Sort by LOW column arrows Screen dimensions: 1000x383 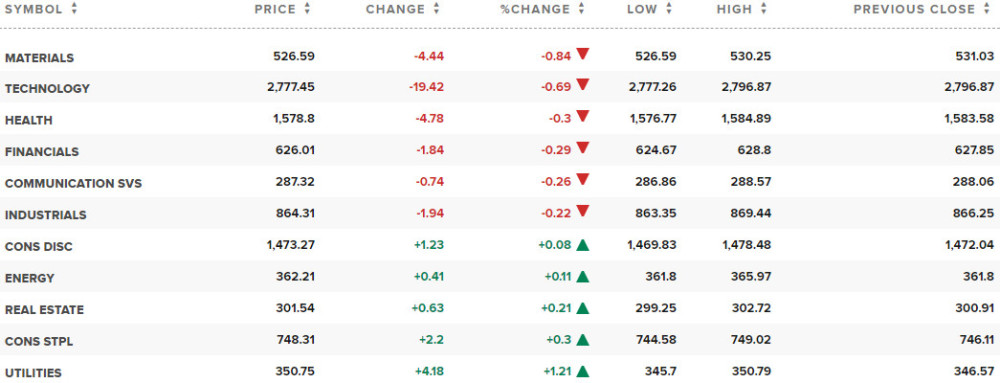tap(669, 9)
